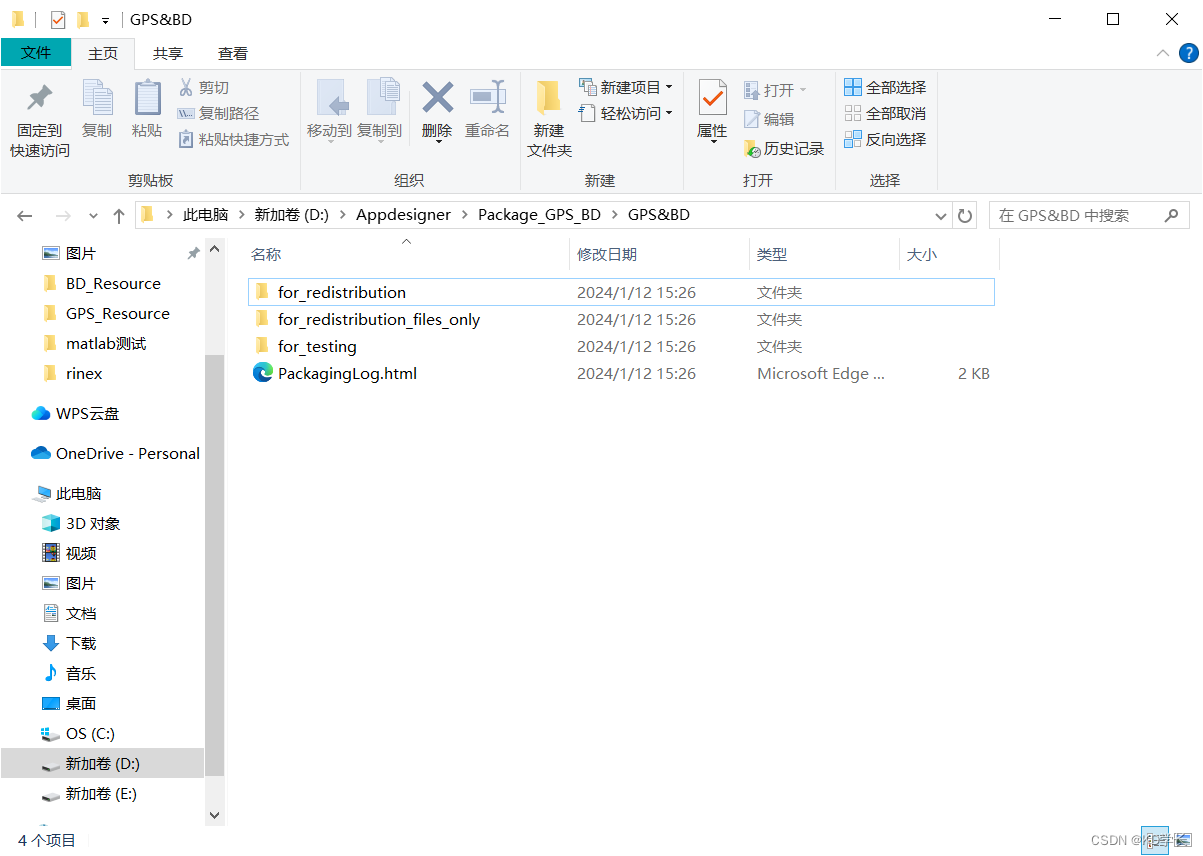Invert selection with 反向选择
Viewport: 1203px width, 856px height.
click(886, 139)
